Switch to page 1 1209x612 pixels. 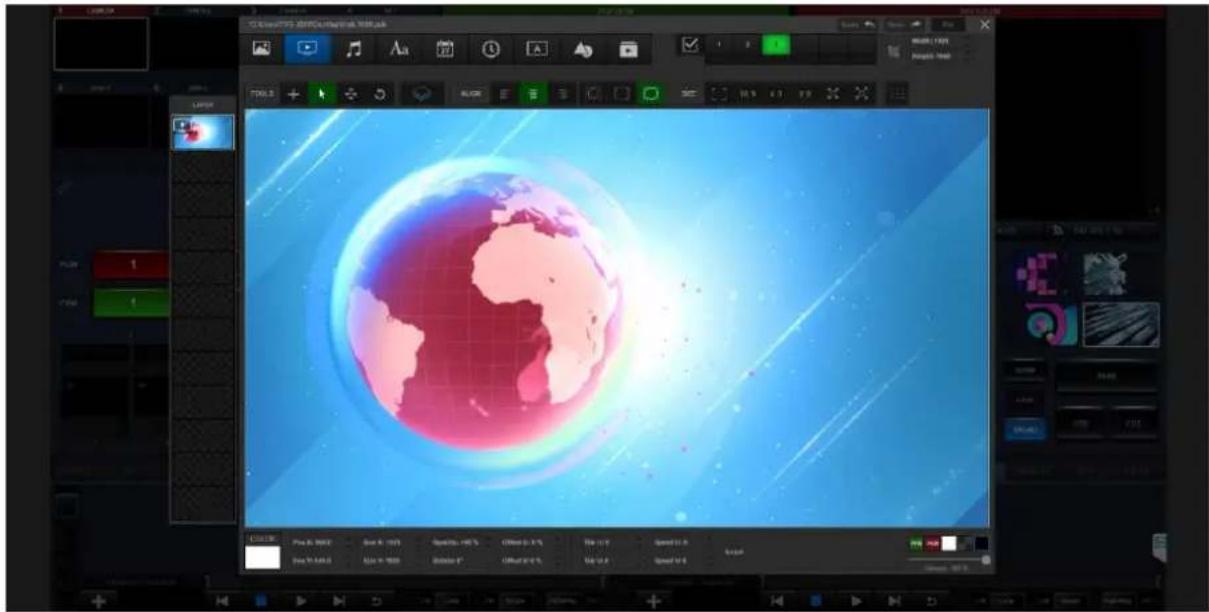point(719,45)
